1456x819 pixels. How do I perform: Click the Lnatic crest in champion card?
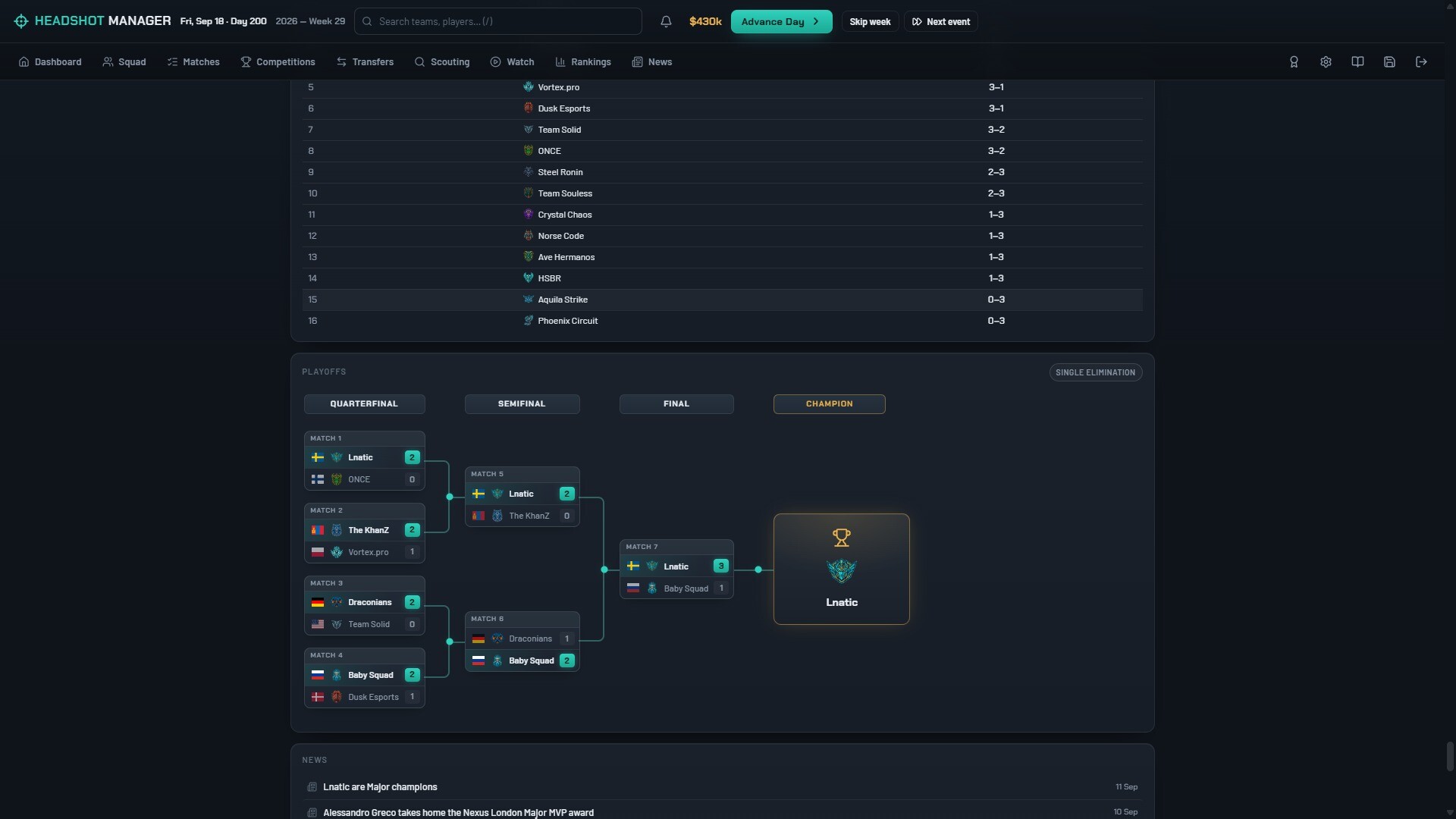click(841, 570)
